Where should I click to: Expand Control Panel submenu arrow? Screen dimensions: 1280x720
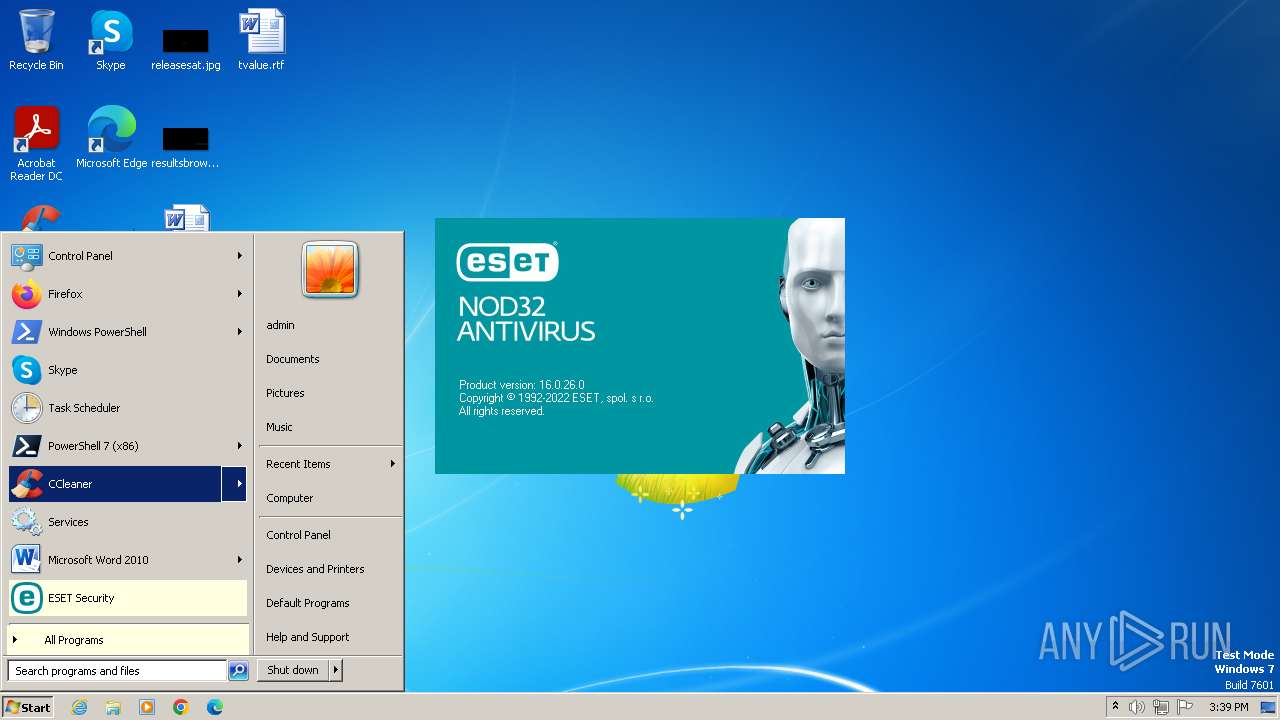pyautogui.click(x=240, y=256)
